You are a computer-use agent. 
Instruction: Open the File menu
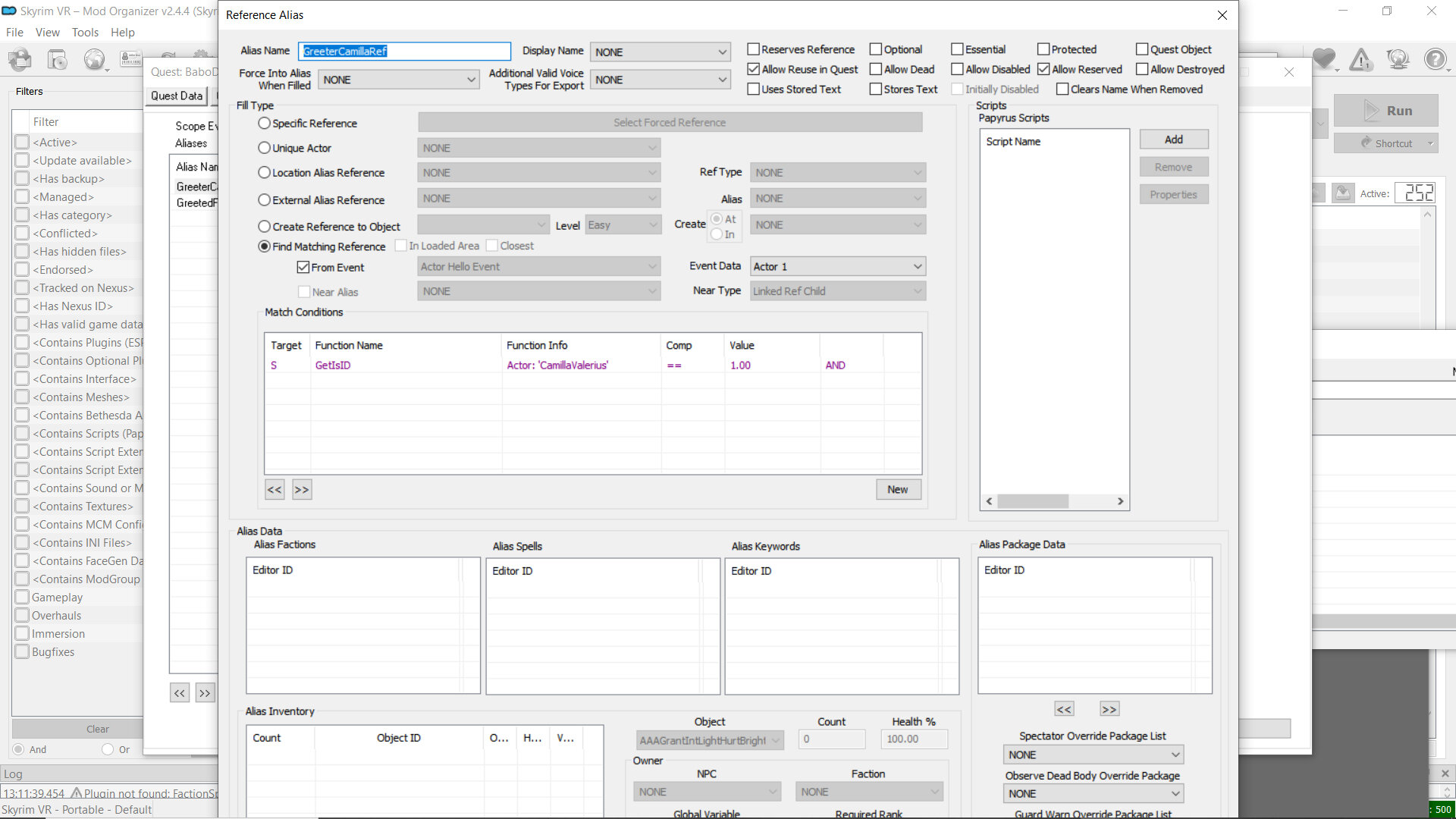tap(14, 33)
